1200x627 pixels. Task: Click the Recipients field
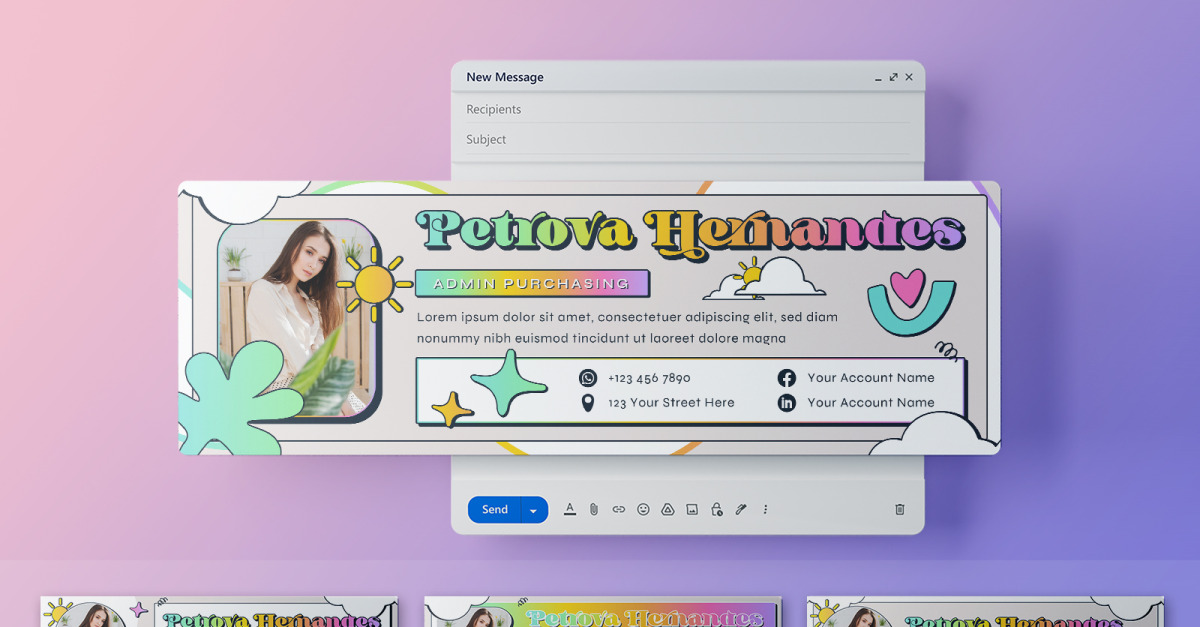[x=688, y=109]
